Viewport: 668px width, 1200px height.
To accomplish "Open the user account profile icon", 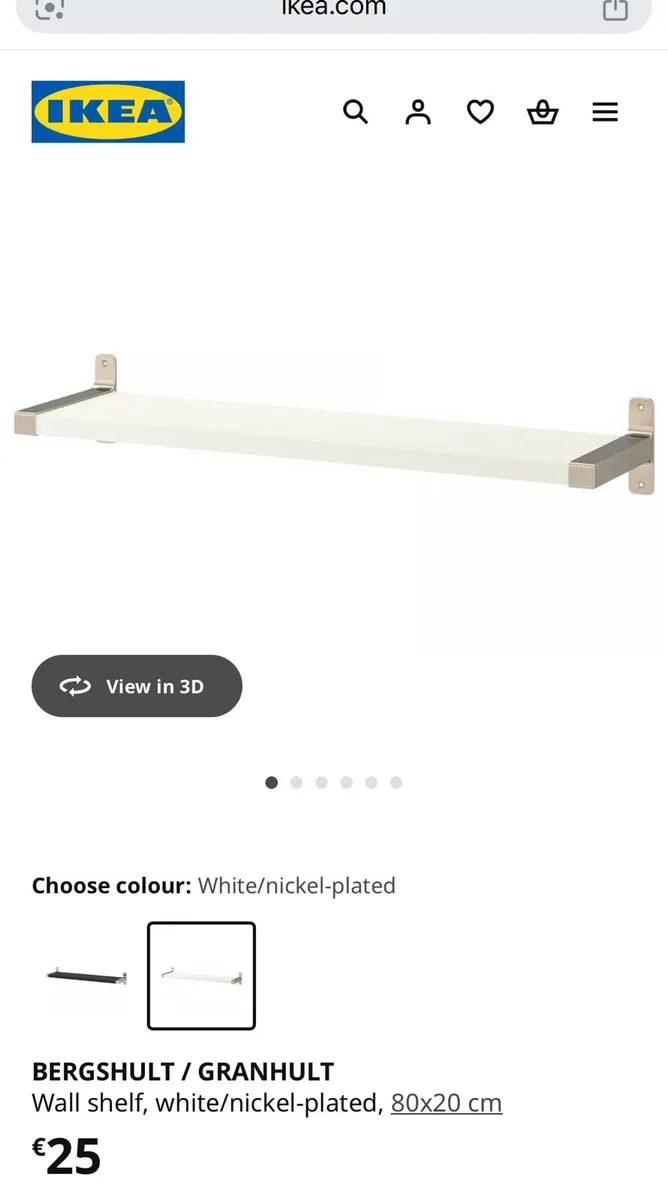I will pos(418,112).
